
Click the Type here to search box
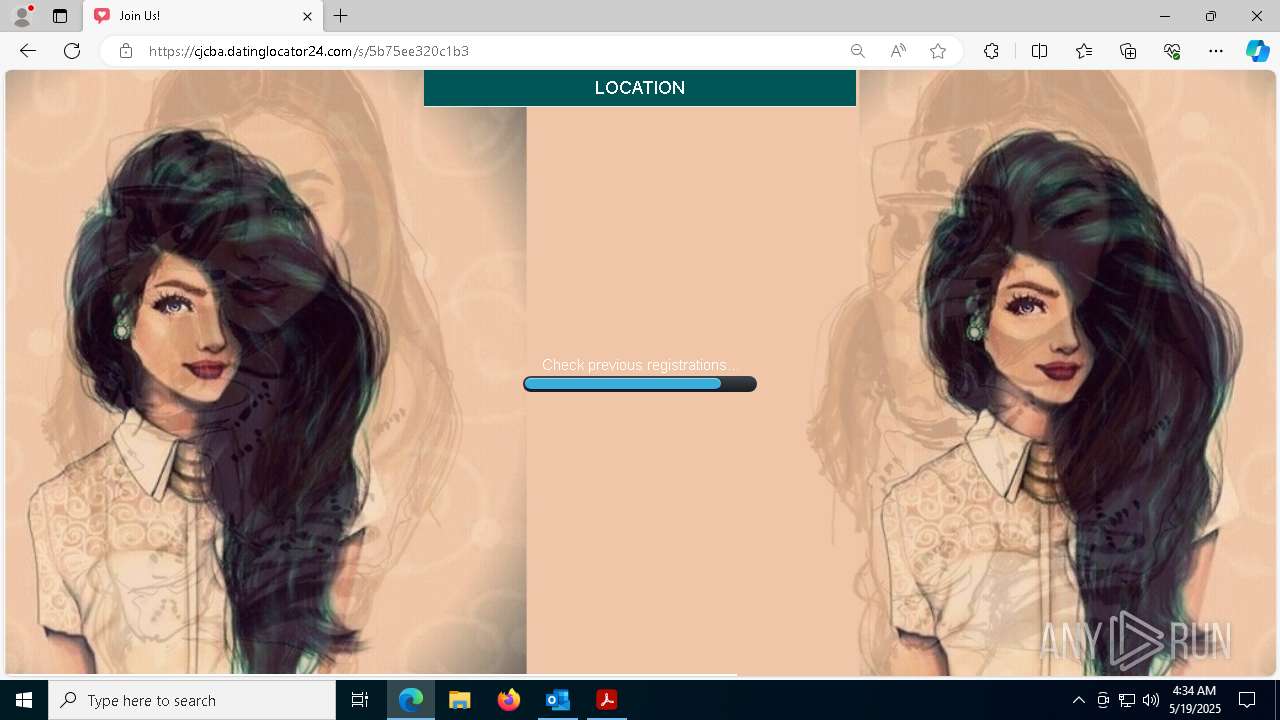pos(192,700)
